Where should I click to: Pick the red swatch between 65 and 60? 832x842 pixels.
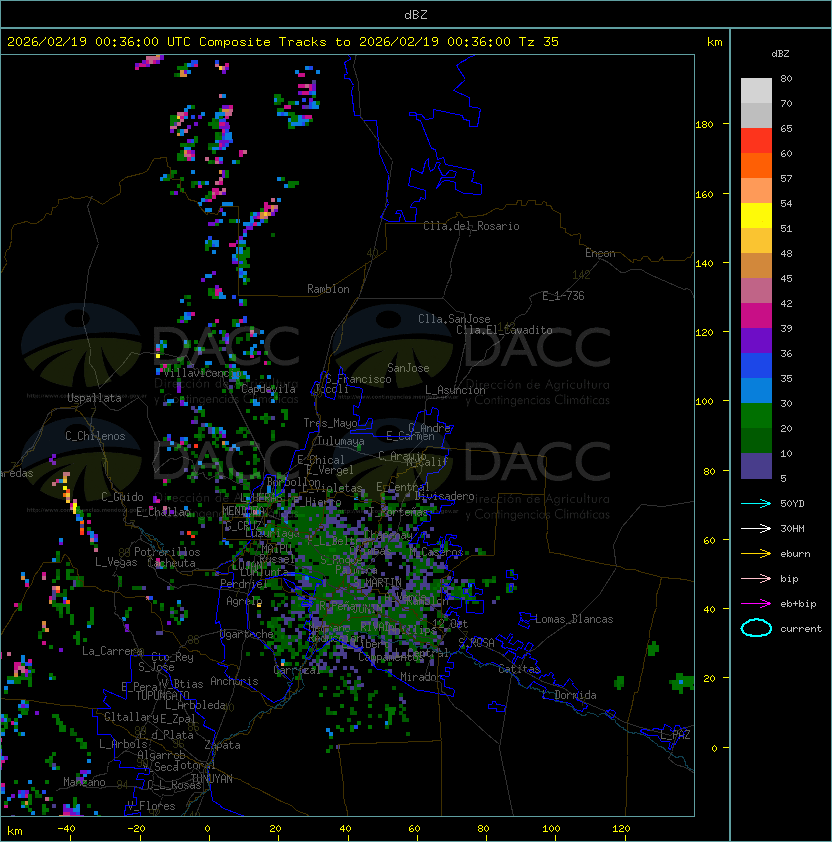(756, 141)
